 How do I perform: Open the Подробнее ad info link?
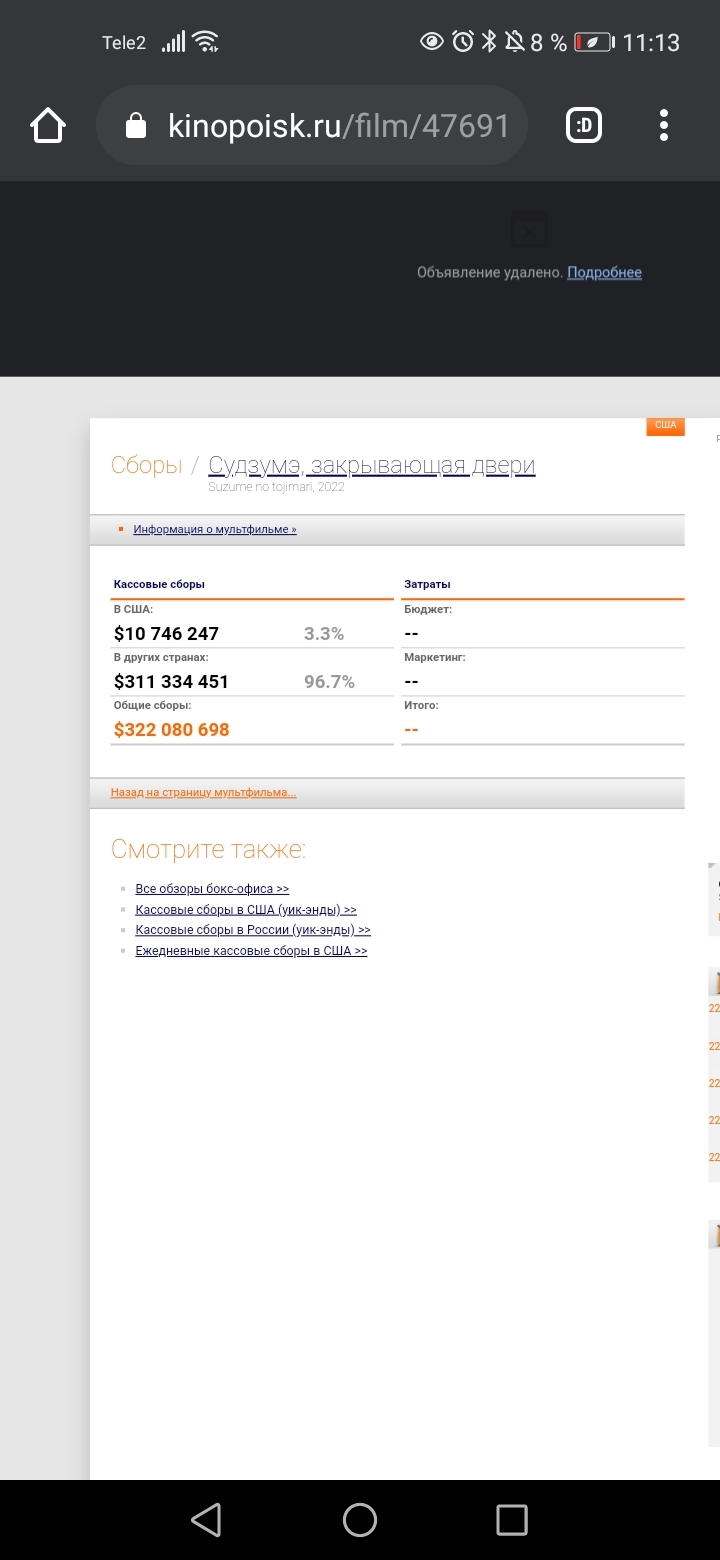tap(604, 273)
